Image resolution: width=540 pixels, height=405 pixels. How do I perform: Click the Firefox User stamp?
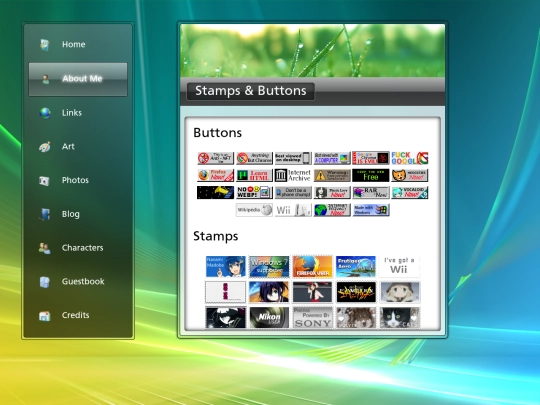pos(313,267)
